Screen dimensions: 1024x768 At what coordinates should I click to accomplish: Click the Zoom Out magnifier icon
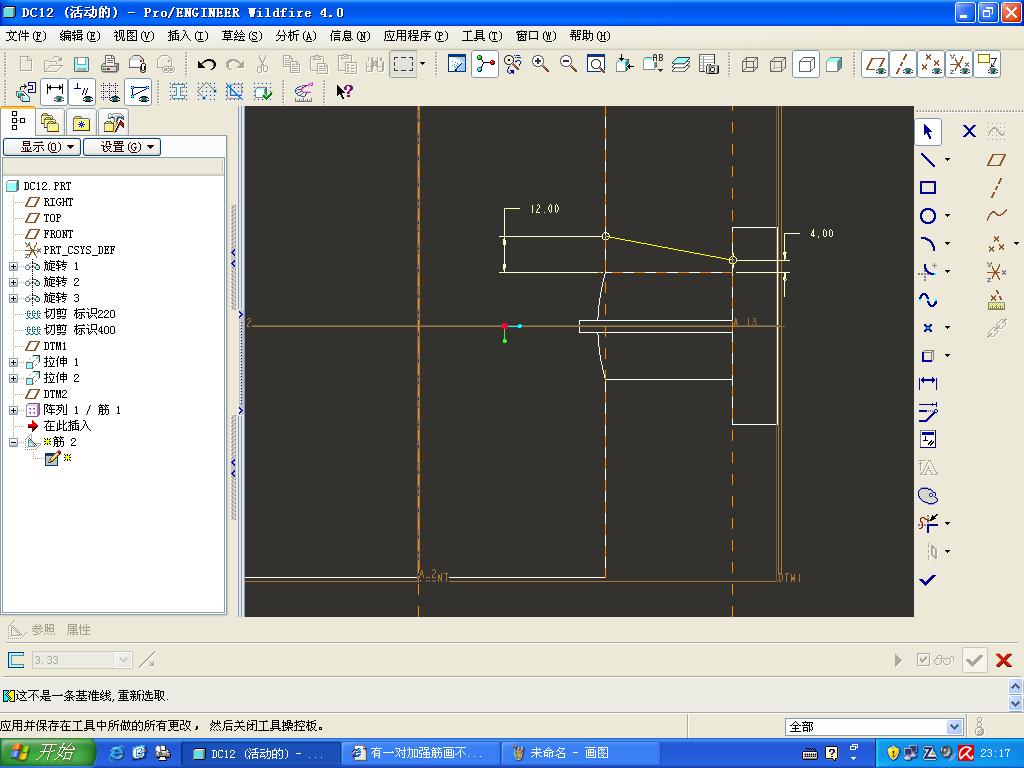(568, 64)
